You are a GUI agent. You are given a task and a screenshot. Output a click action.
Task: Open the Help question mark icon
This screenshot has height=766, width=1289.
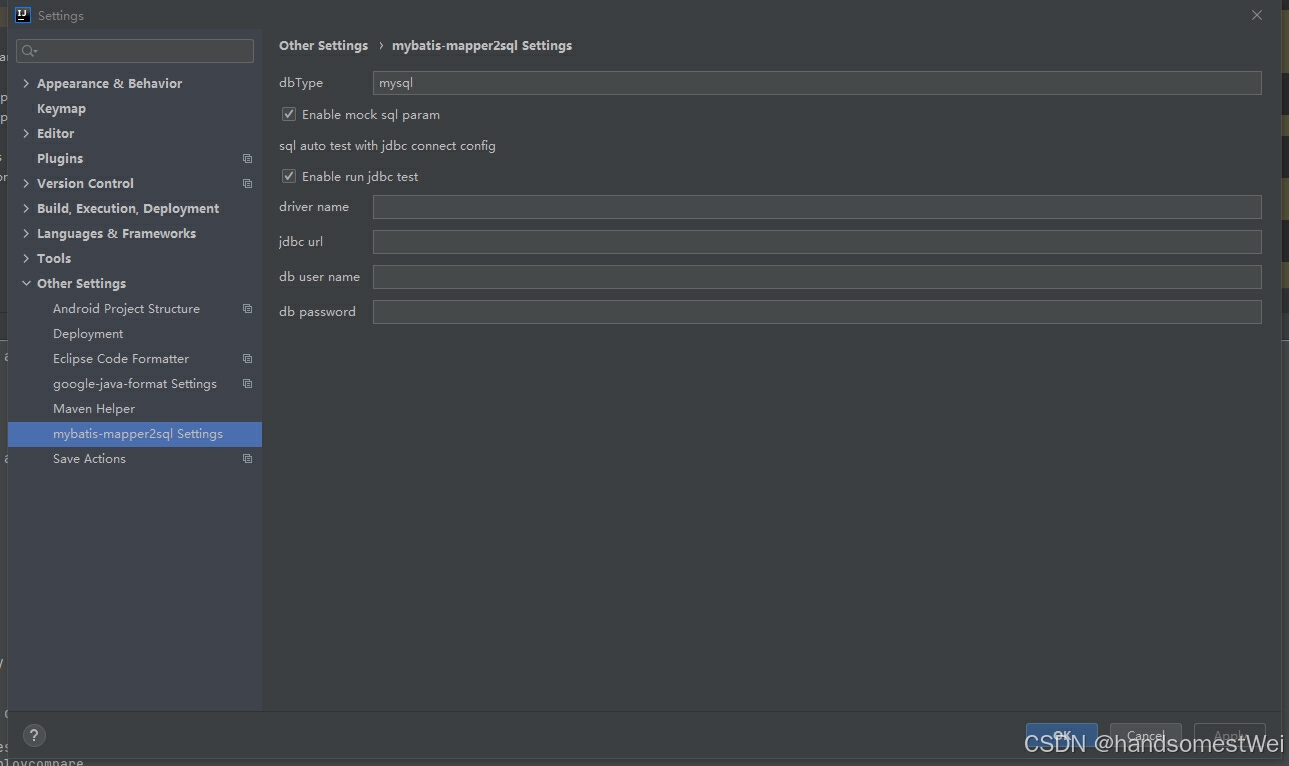[x=34, y=735]
